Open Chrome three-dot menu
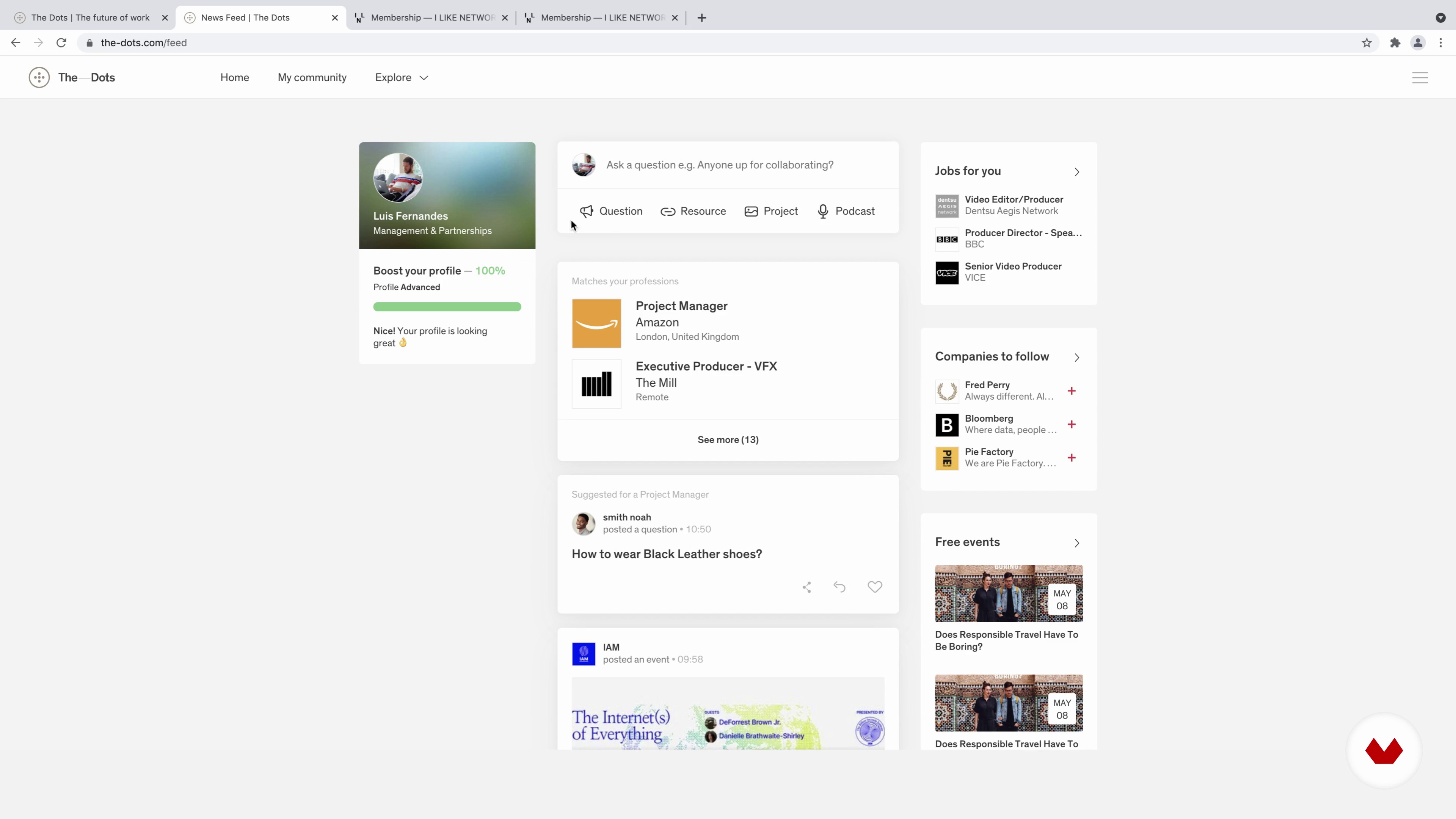1456x819 pixels. click(1441, 43)
